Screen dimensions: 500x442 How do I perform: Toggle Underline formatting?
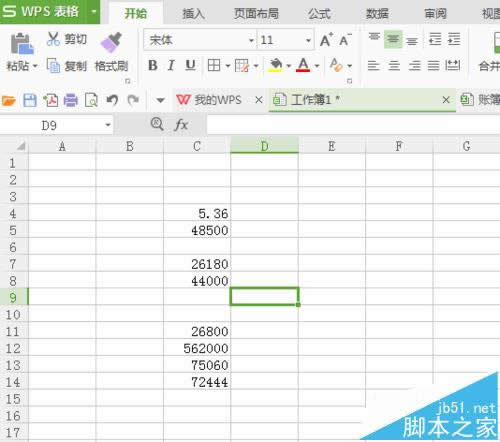click(190, 65)
